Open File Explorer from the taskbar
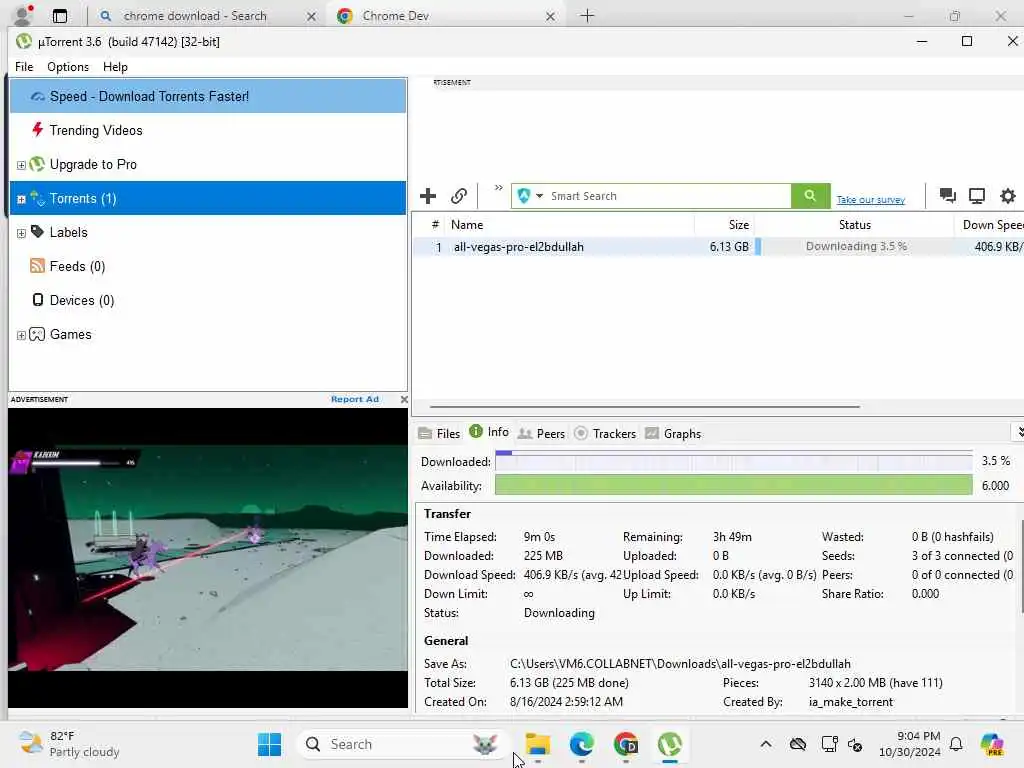Screen dimensions: 1024x768 point(537,744)
